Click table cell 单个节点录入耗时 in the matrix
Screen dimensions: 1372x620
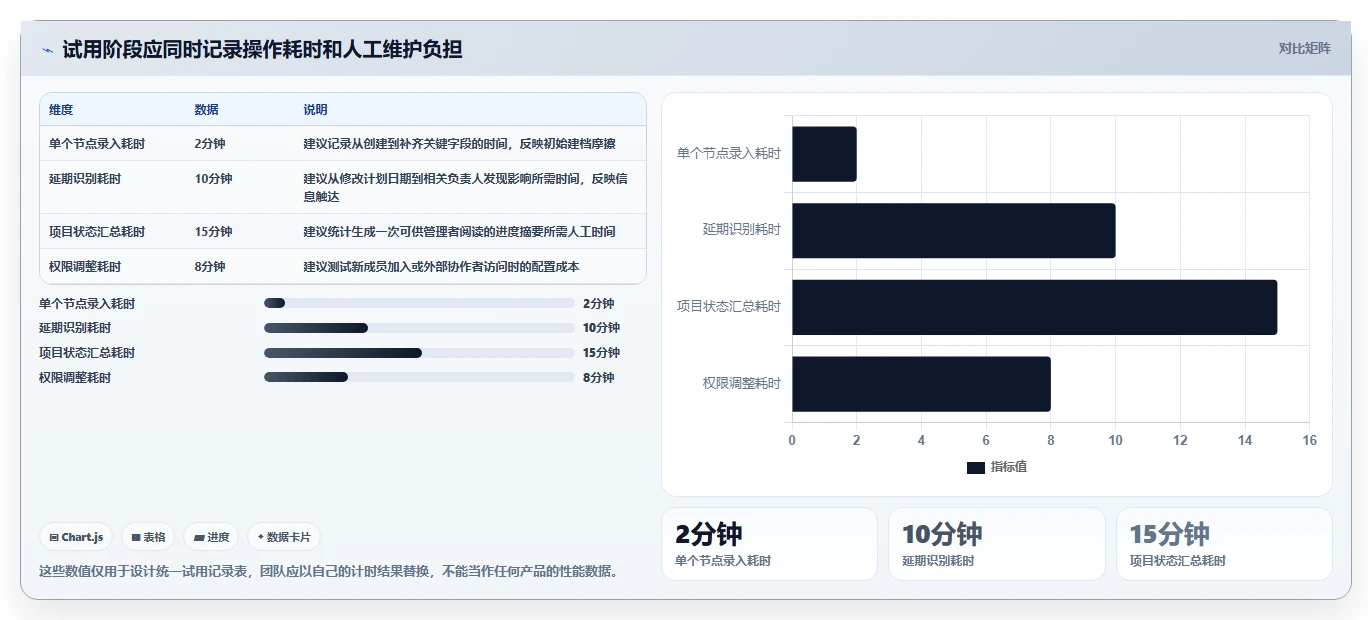[x=97, y=144]
